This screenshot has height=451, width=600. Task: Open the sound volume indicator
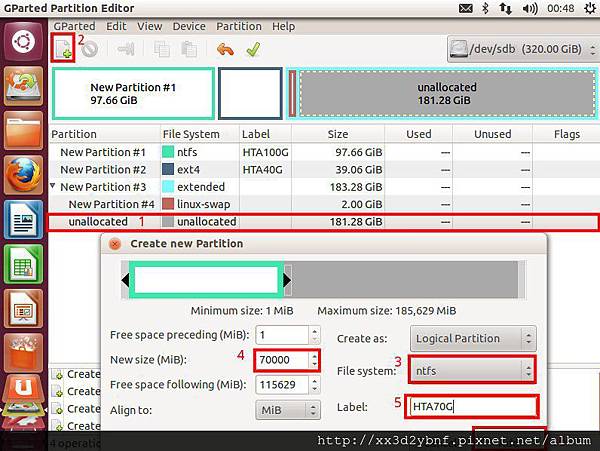(530, 8)
